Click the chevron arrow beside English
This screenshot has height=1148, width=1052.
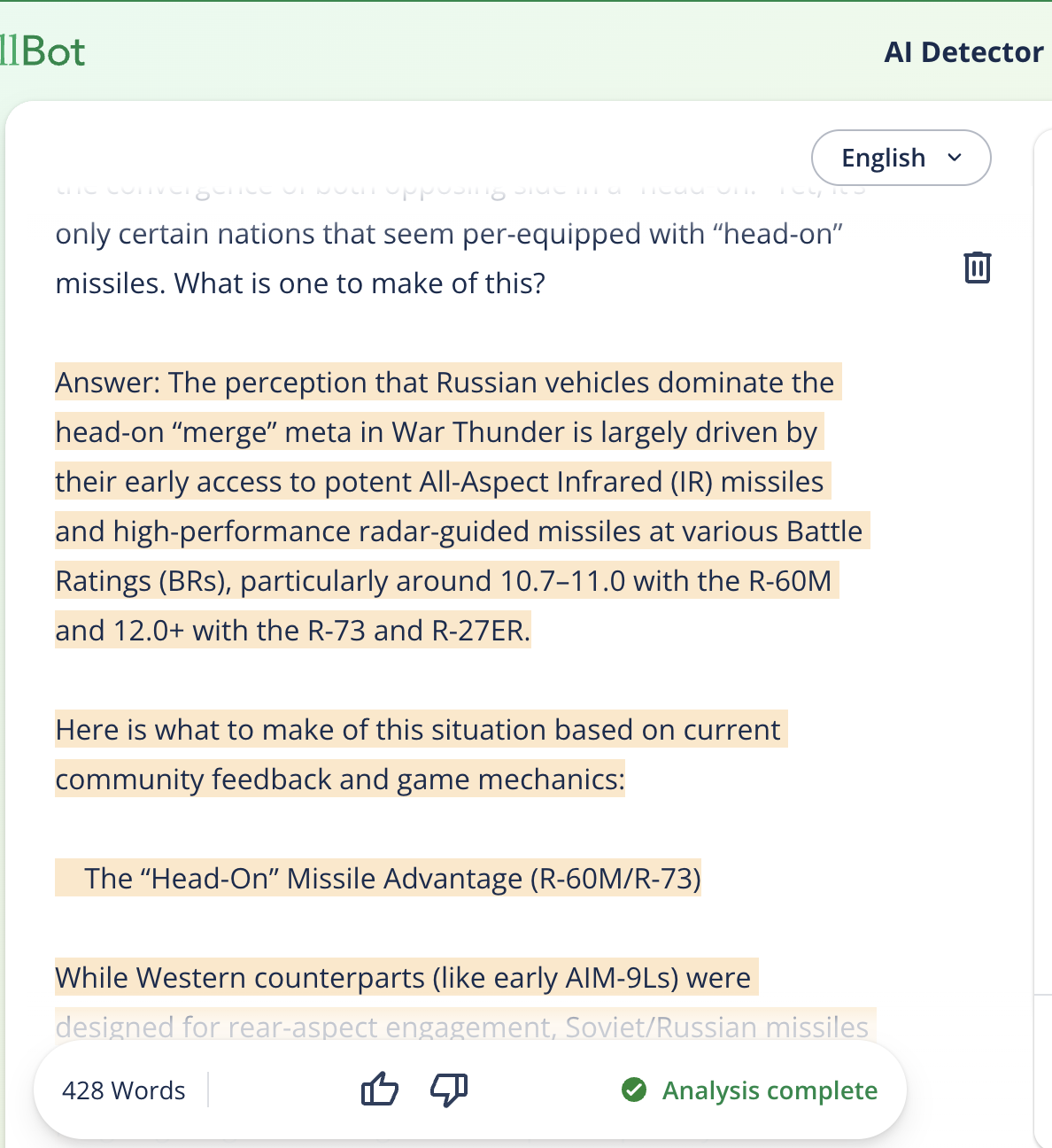coord(955,158)
